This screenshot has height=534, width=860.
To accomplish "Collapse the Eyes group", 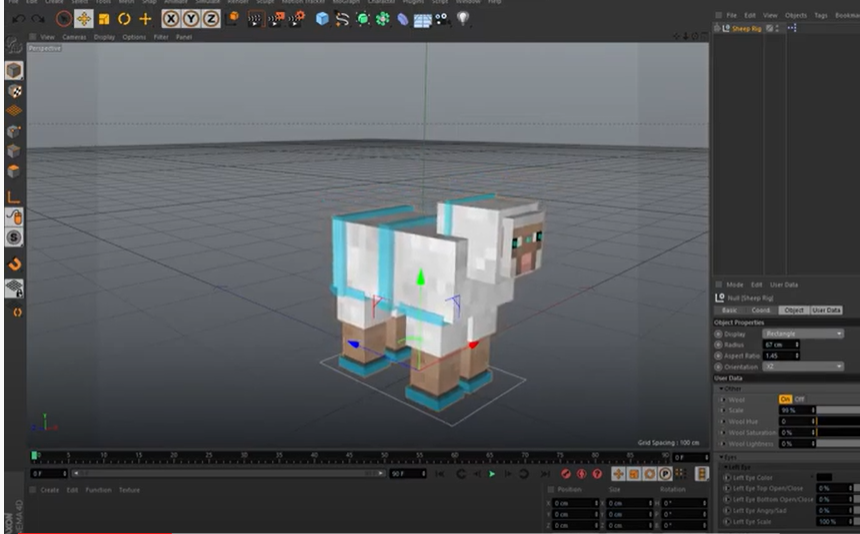I will point(722,457).
